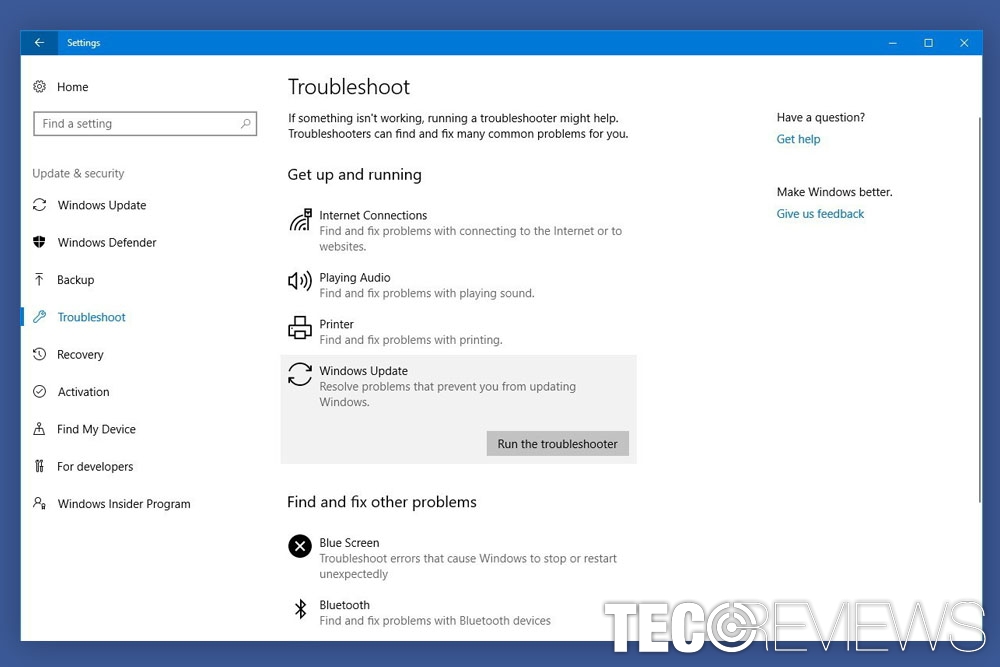Click the For developers tools icon
This screenshot has width=1000, height=667.
pos(40,466)
